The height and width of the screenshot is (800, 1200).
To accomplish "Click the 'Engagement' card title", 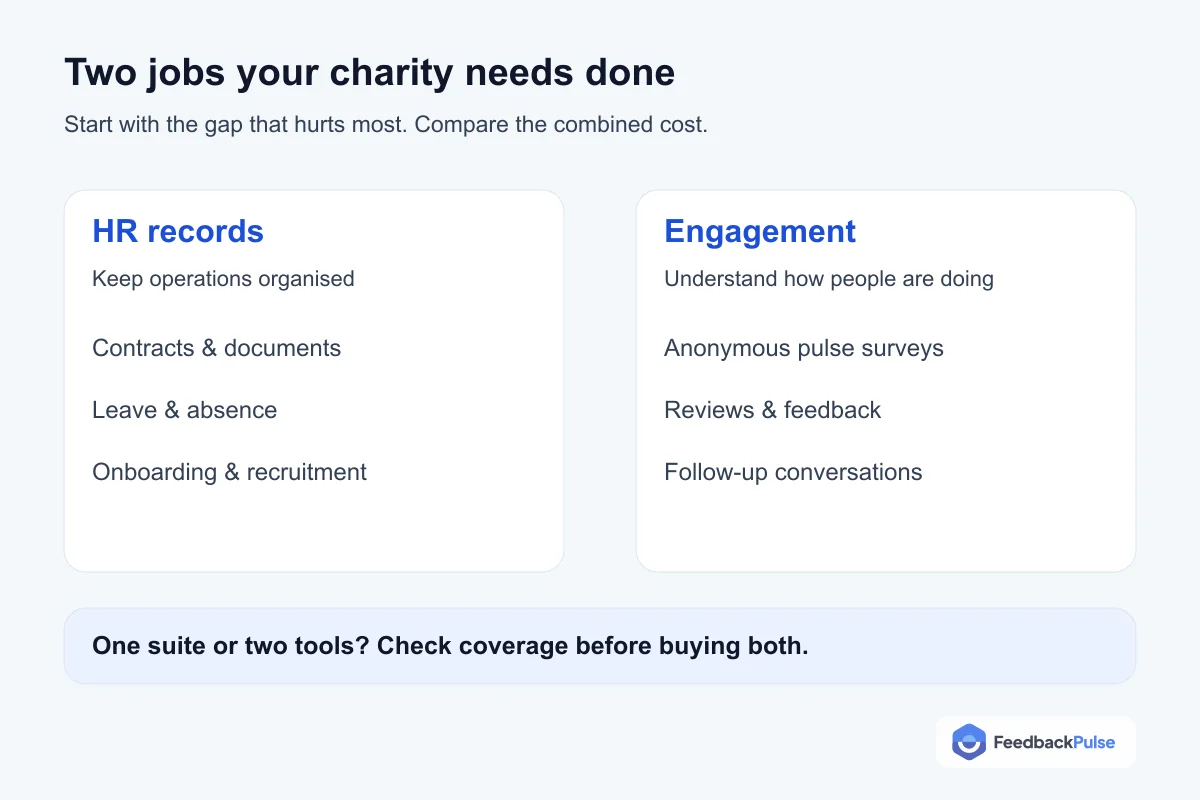I will [760, 231].
